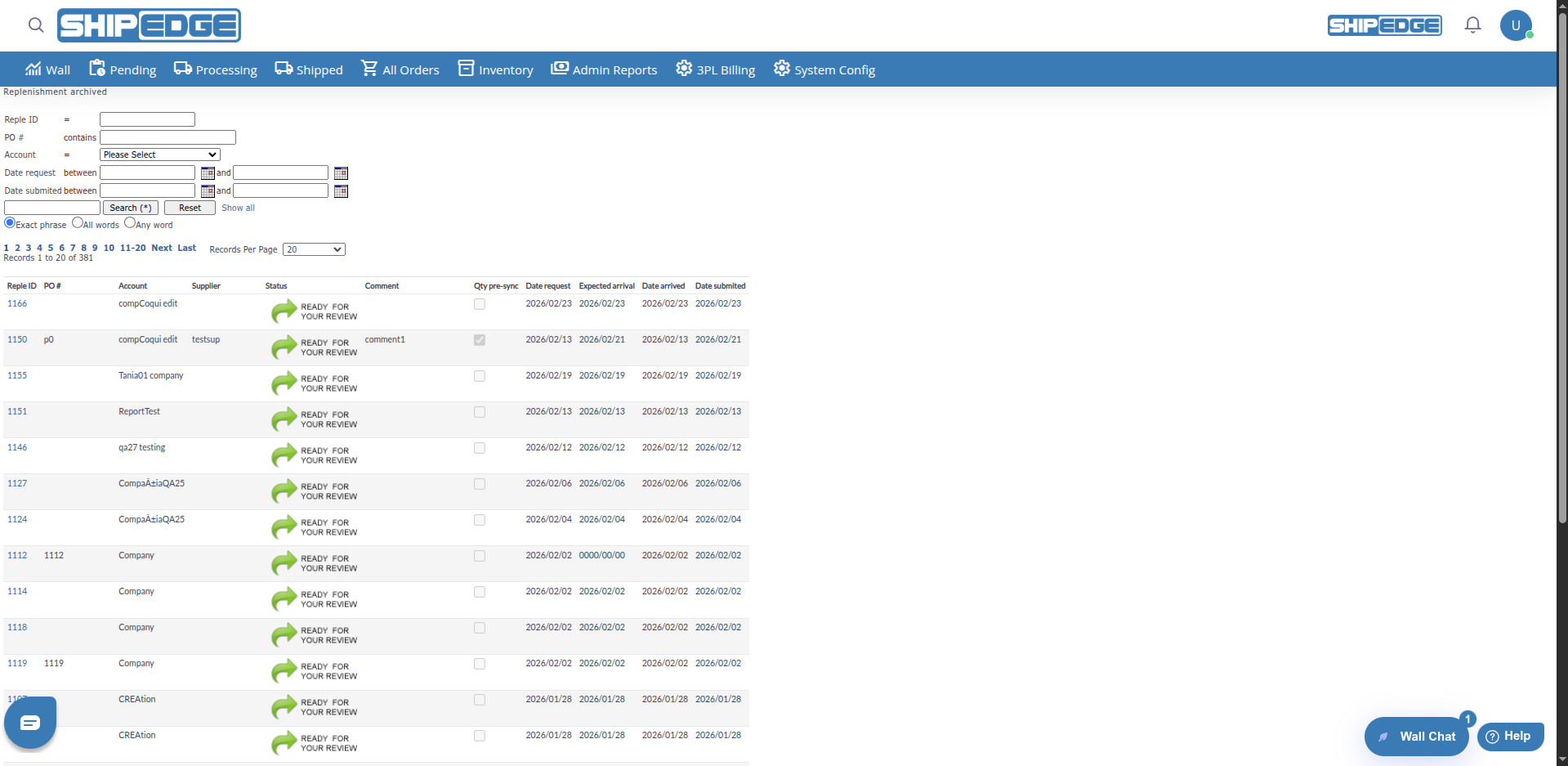Screen dimensions: 1568x766
Task: Click the Reple ID input field
Action: coord(147,119)
